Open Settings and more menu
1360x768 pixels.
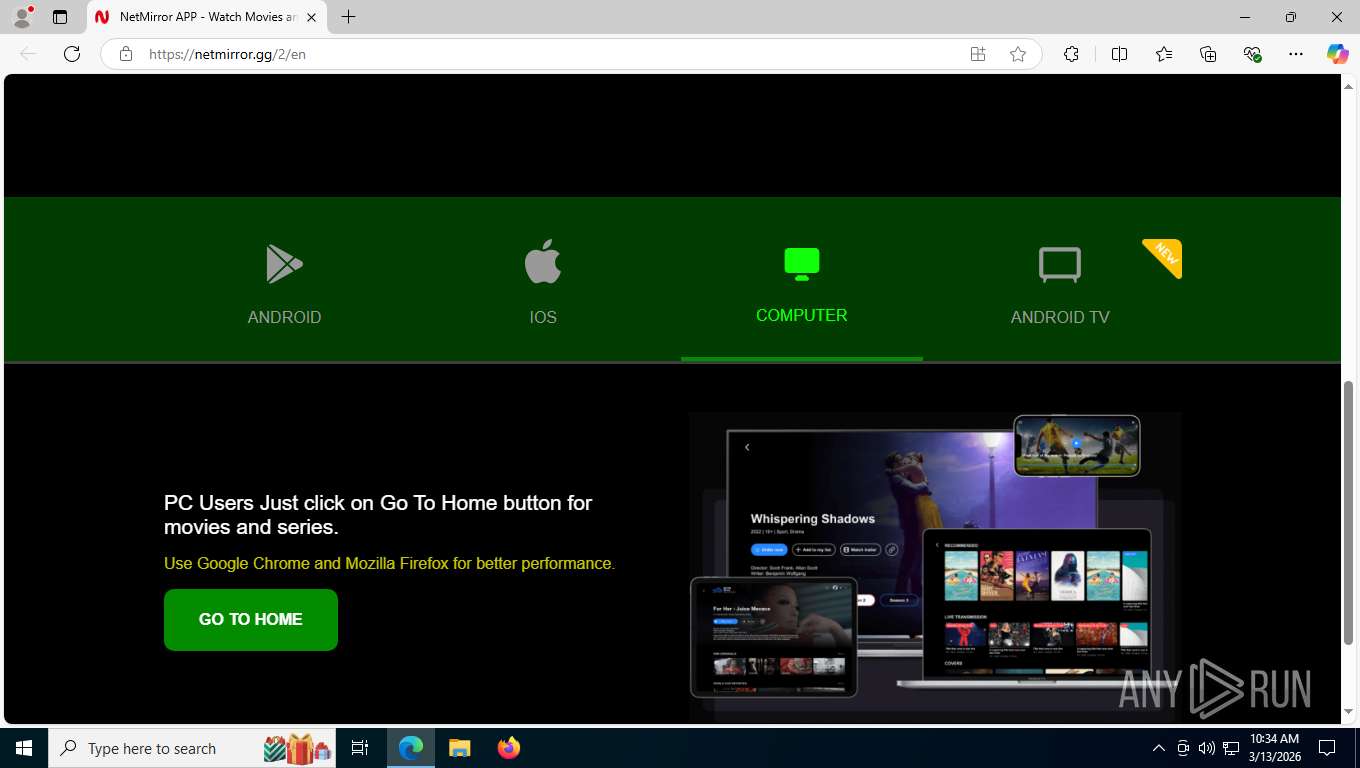1296,54
